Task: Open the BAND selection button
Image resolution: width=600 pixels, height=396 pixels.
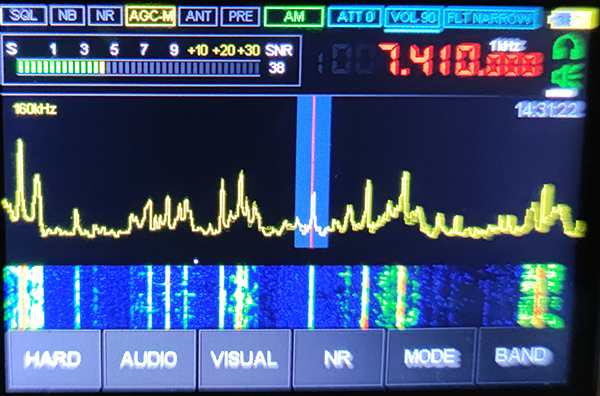Action: [x=521, y=356]
